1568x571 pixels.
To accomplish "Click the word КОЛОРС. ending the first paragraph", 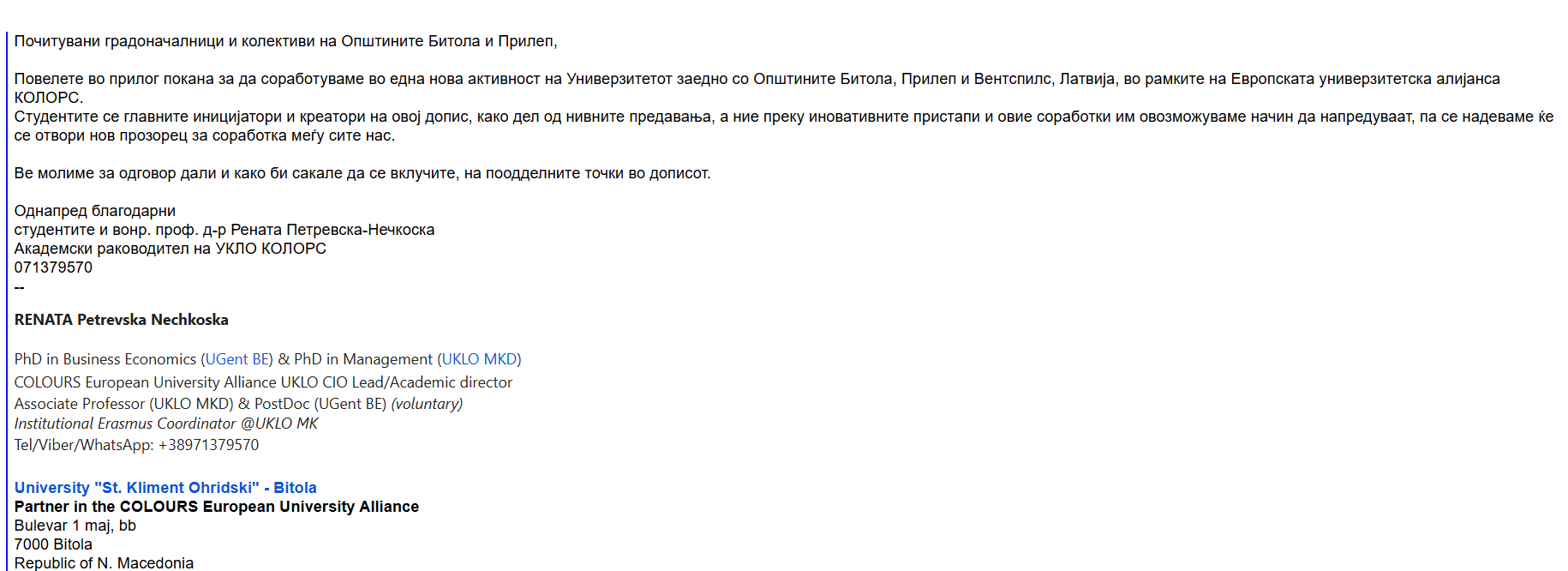I will click(49, 98).
